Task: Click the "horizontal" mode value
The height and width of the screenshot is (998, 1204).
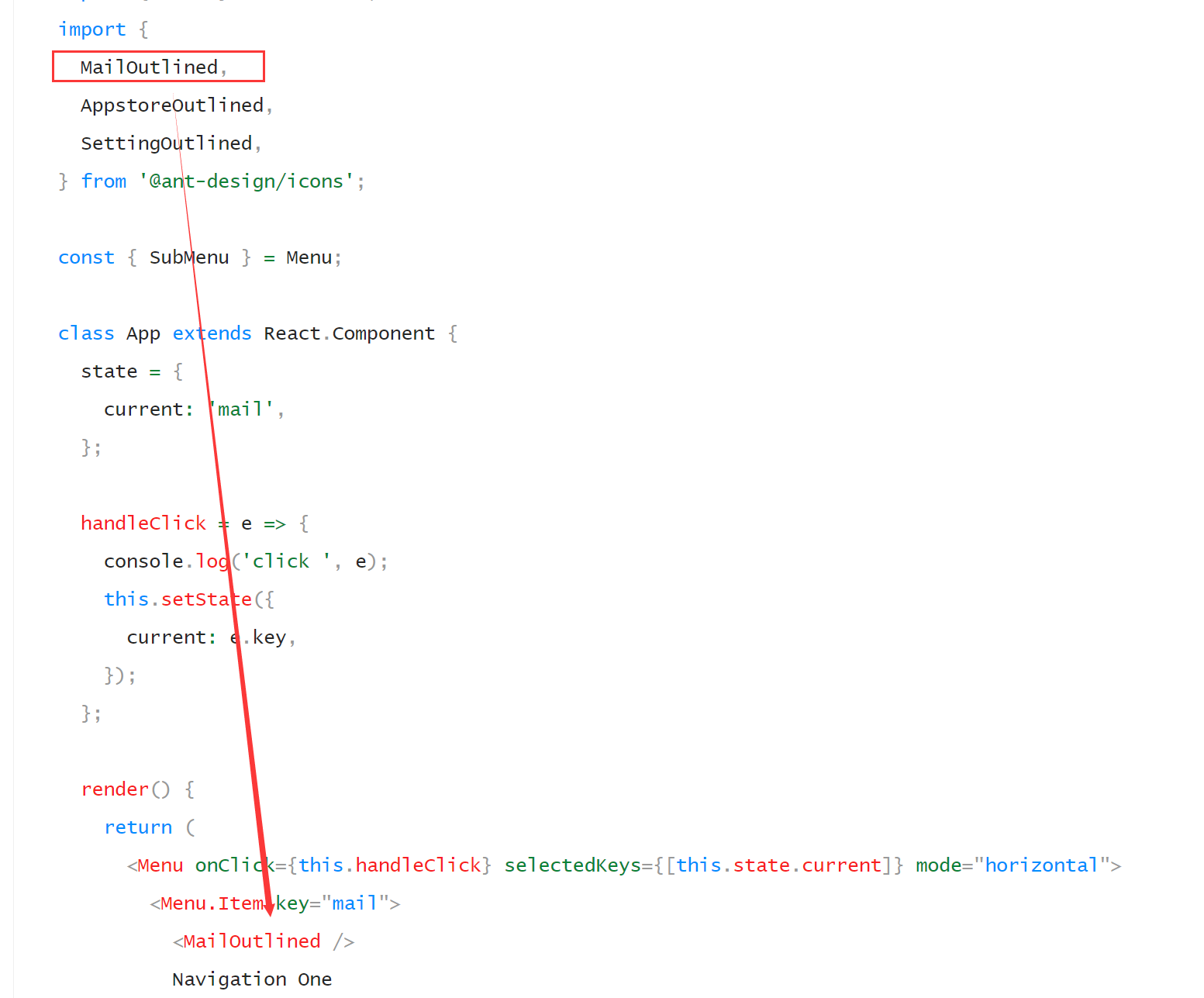Action: 1041,865
